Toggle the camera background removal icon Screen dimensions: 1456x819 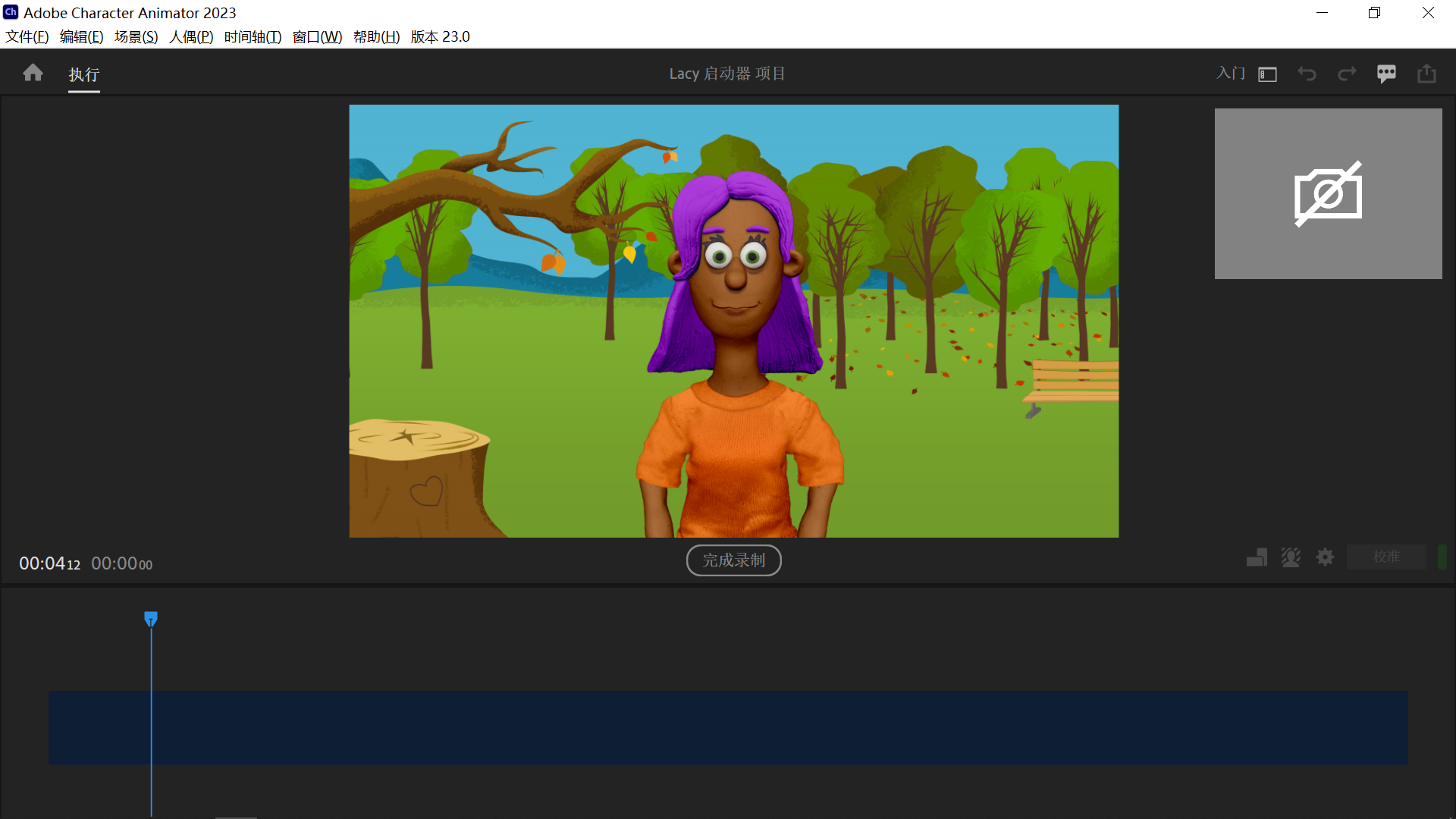tap(1291, 557)
